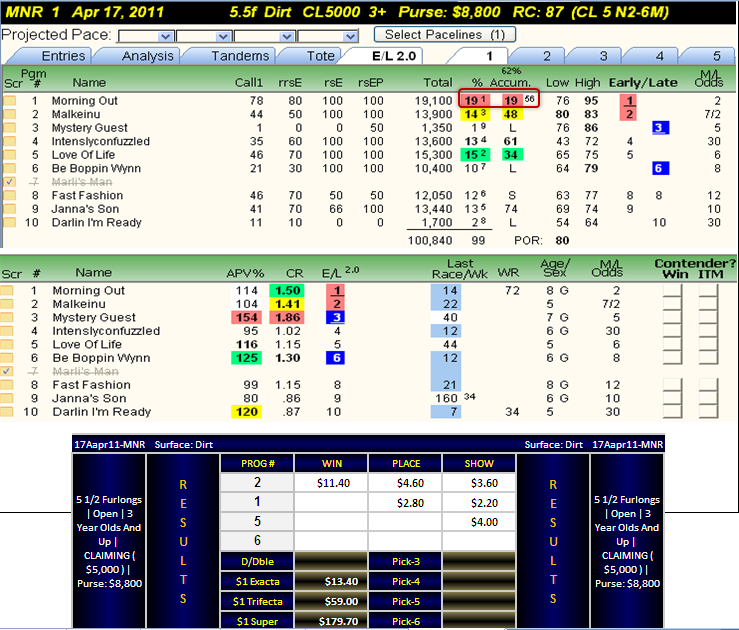Toggle scratch box for Malkeinu in top table
The image size is (739, 630).
tap(10, 114)
